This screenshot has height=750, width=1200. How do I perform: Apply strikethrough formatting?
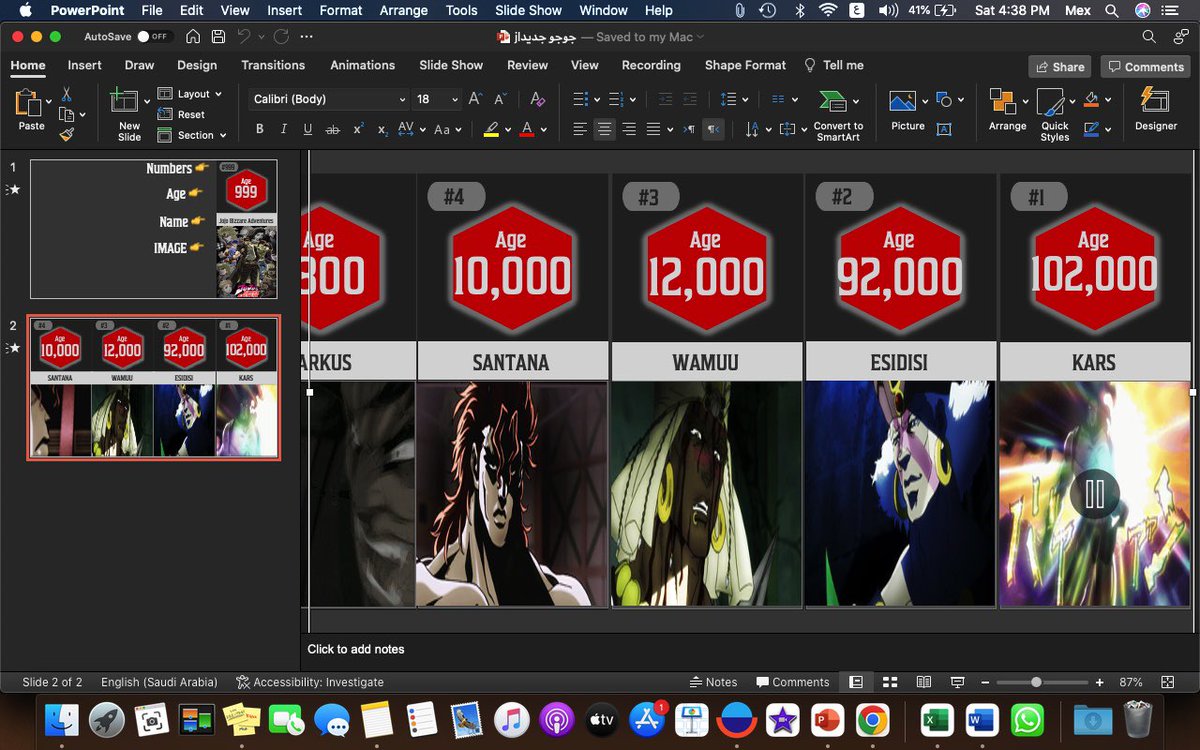[333, 130]
